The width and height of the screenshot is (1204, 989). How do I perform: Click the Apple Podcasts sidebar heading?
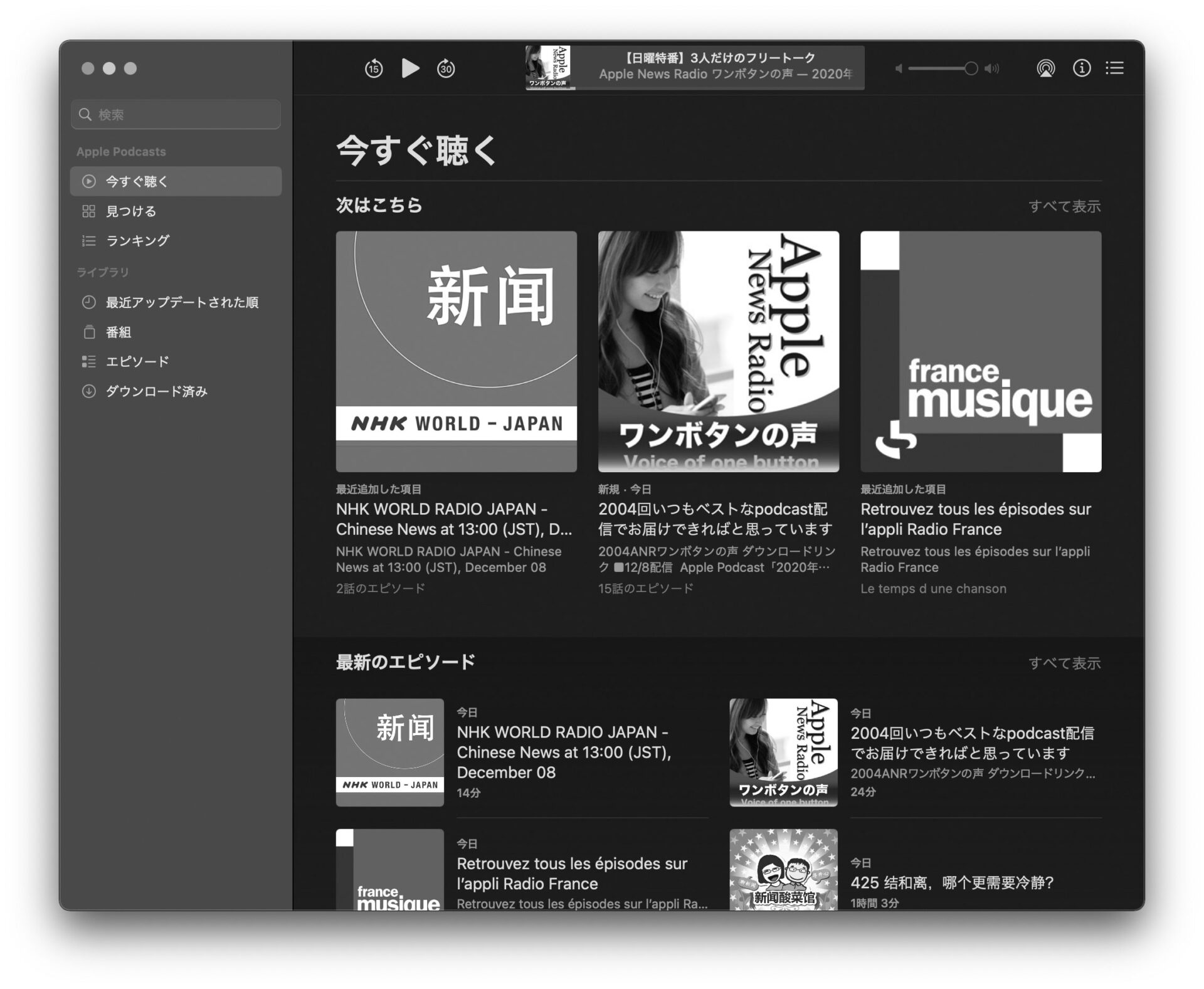(121, 152)
